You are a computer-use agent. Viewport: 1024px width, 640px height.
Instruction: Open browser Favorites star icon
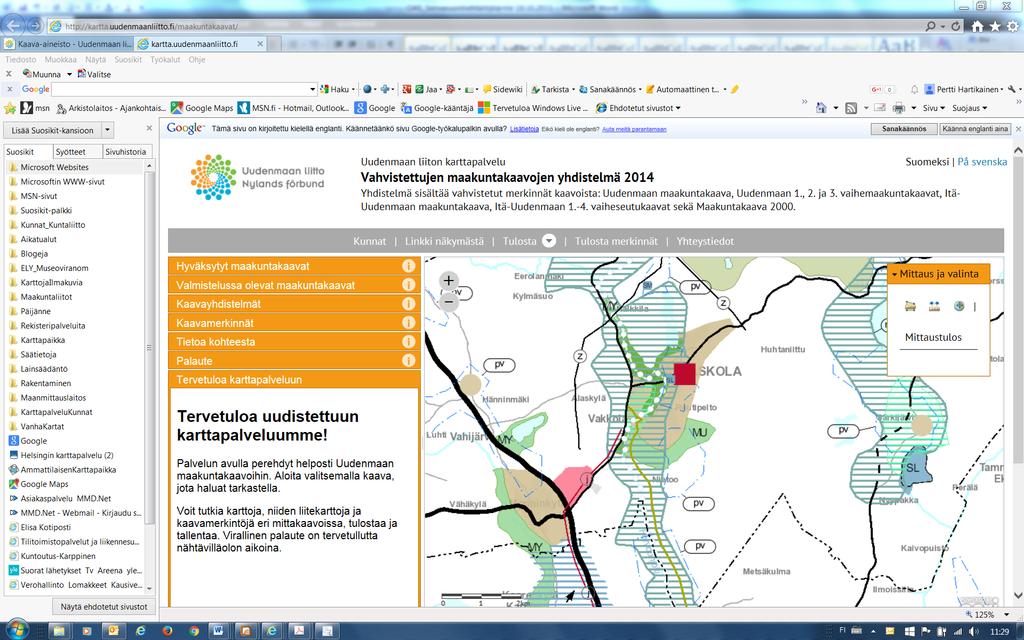coord(995,26)
